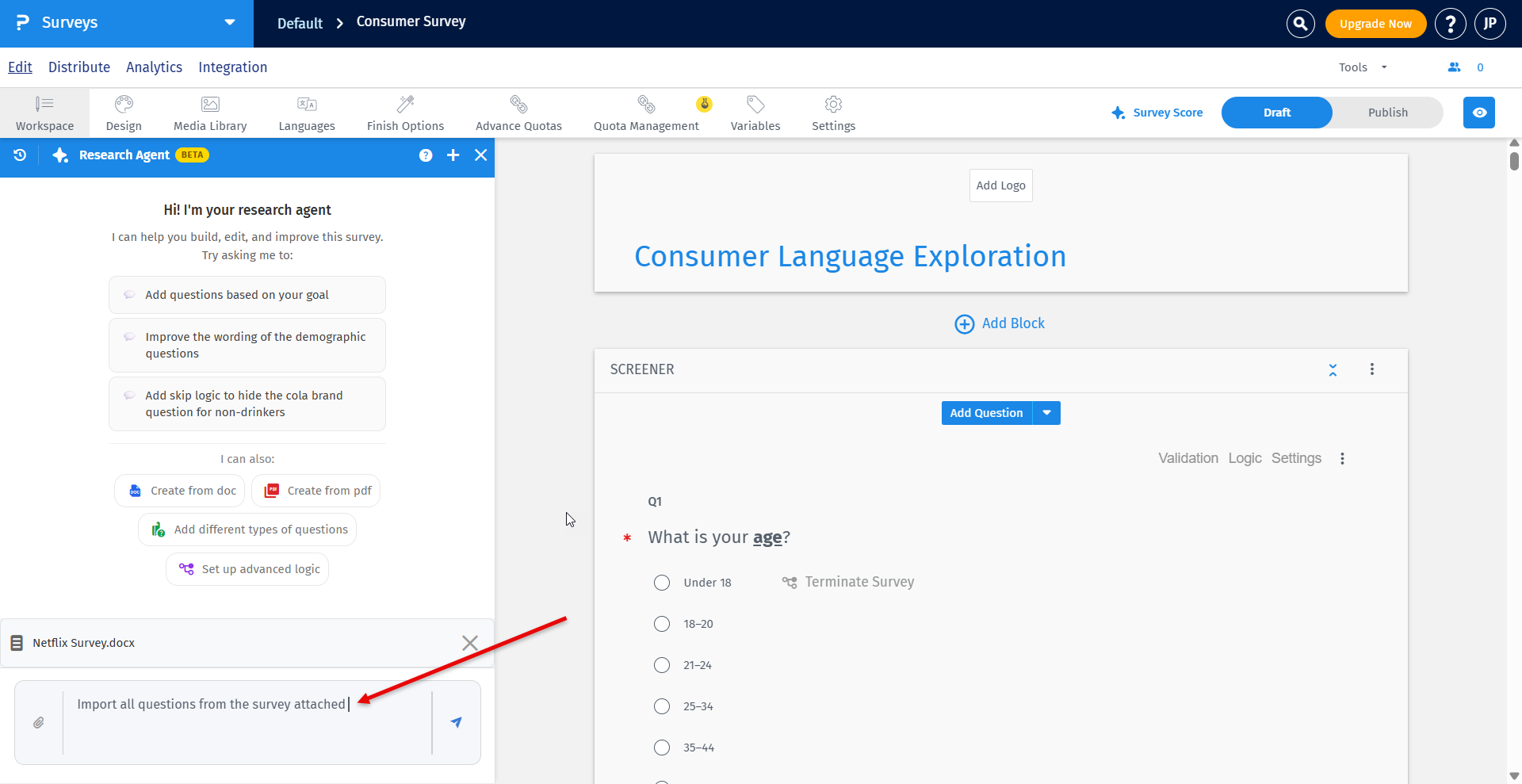Open survey Settings gear
This screenshot has height=784, width=1522.
tap(833, 104)
